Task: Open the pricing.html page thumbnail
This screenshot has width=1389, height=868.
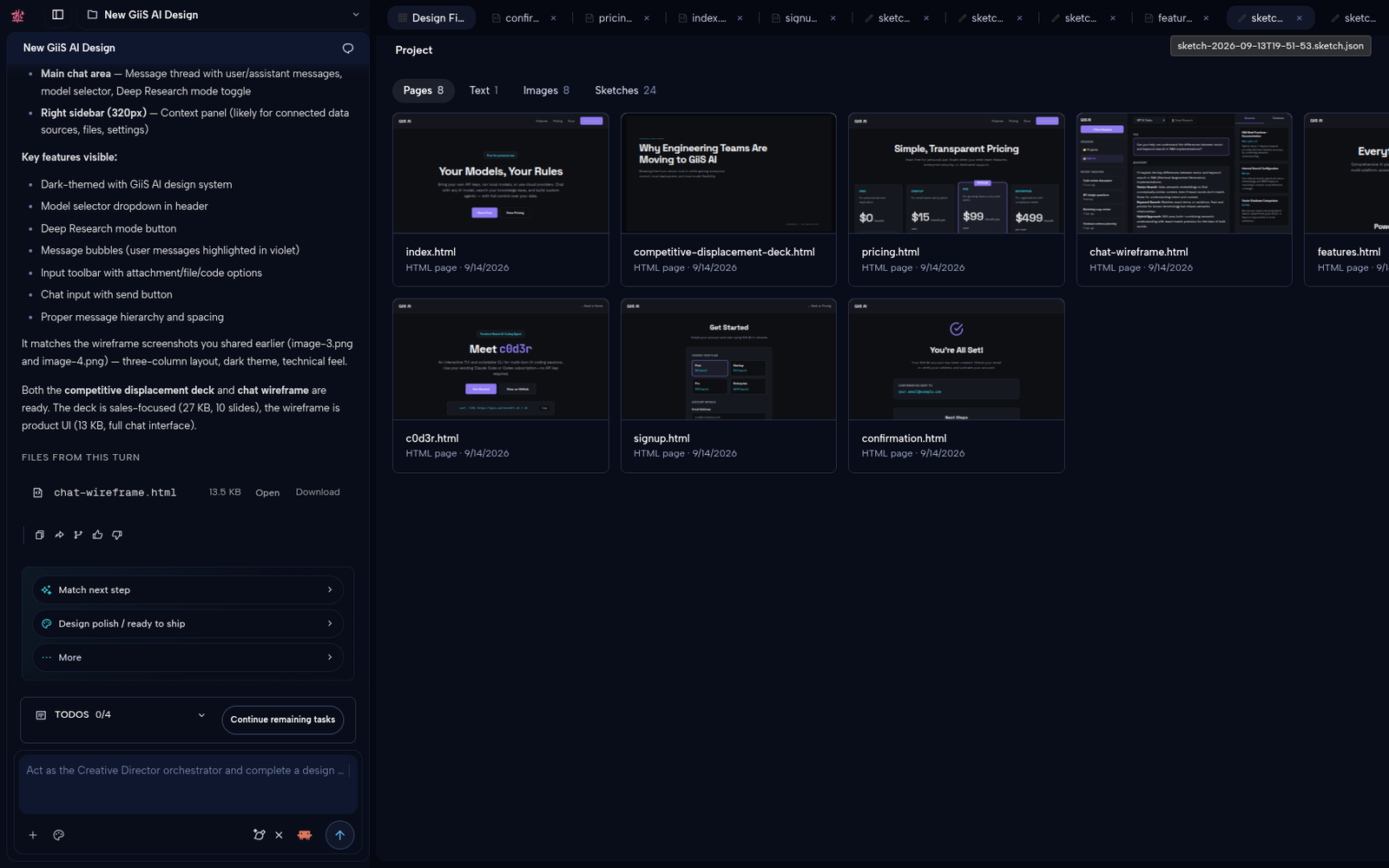Action: tap(957, 174)
